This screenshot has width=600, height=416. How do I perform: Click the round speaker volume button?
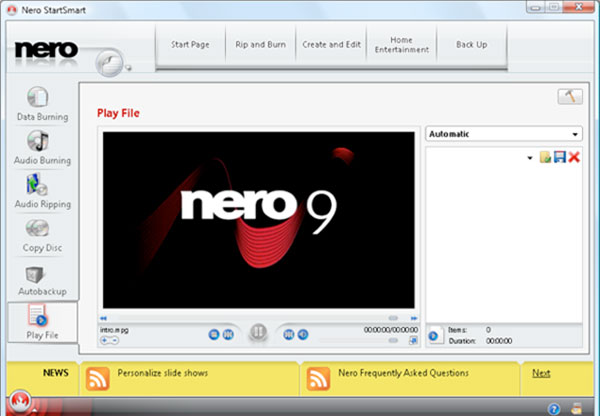(x=303, y=335)
